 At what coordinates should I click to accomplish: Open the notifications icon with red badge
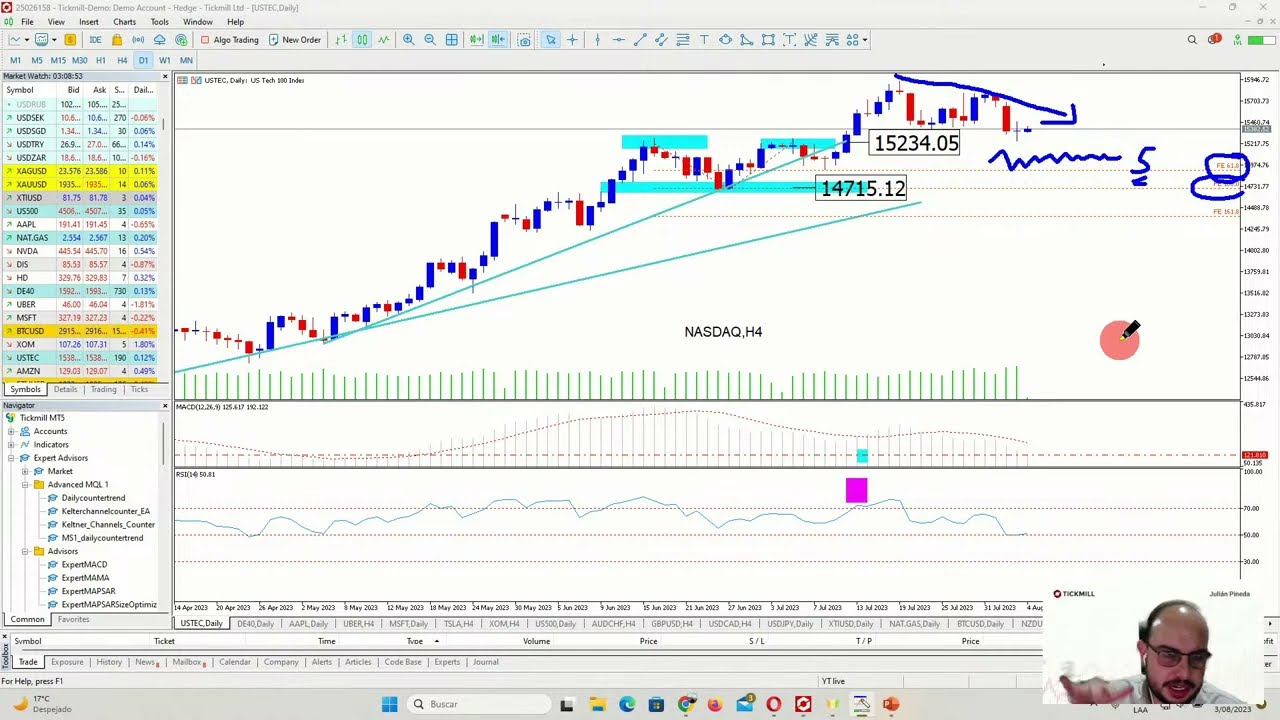click(x=1214, y=40)
